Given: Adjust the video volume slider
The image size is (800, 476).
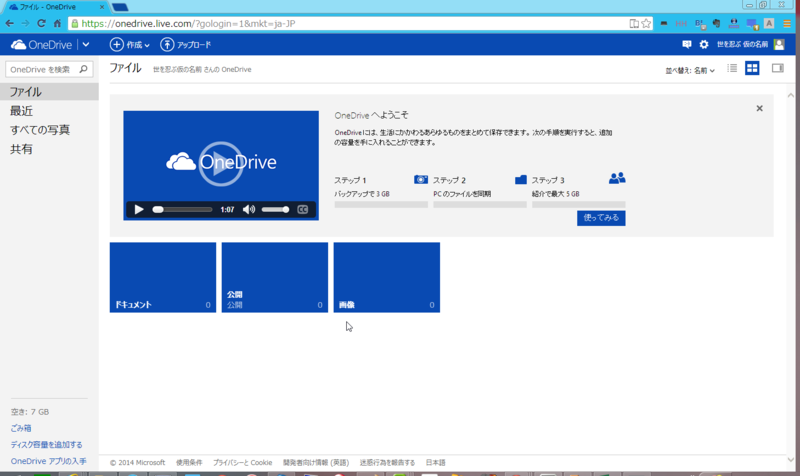Looking at the screenshot, I should pyautogui.click(x=276, y=210).
